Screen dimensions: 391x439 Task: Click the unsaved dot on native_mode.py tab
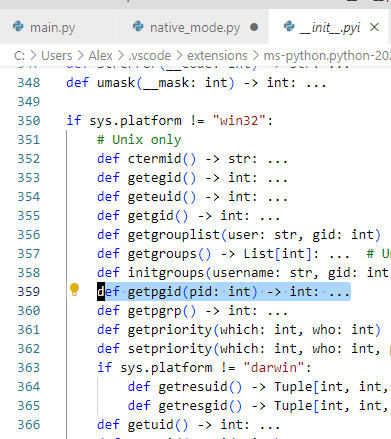coord(254,27)
